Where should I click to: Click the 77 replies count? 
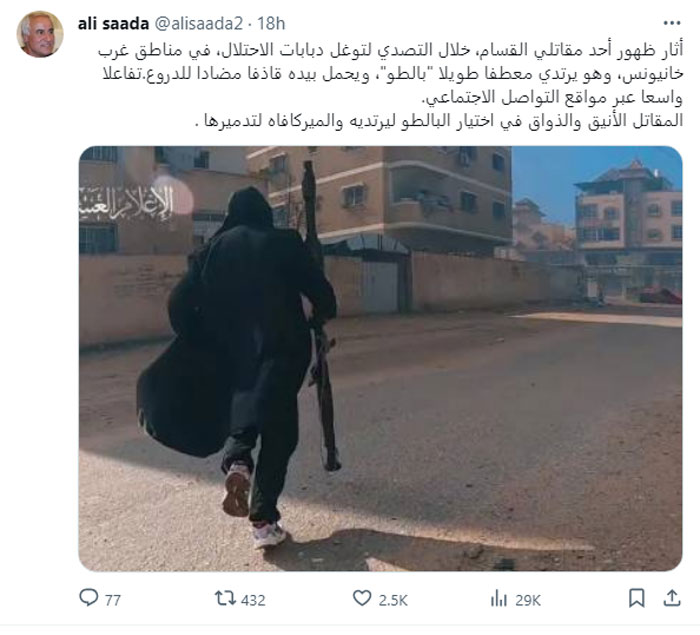coord(113,600)
